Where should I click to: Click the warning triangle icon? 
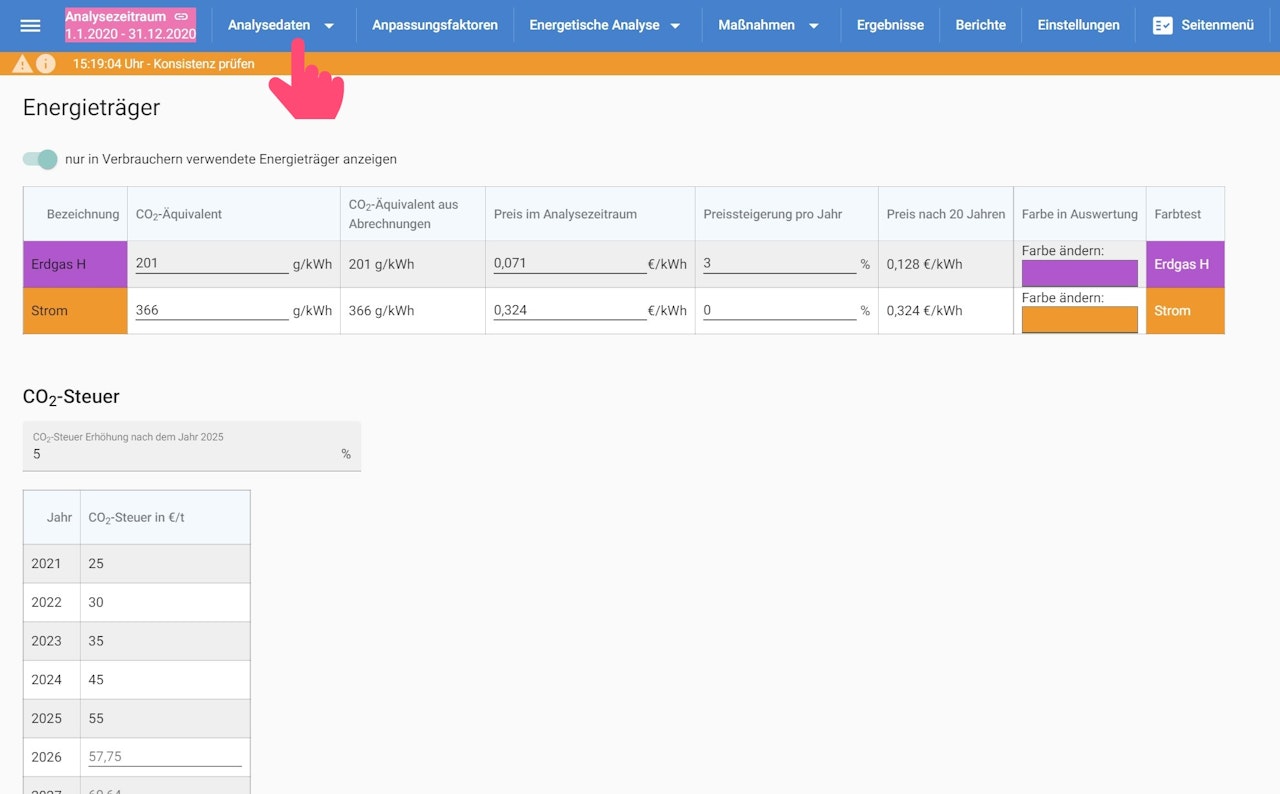tap(22, 64)
